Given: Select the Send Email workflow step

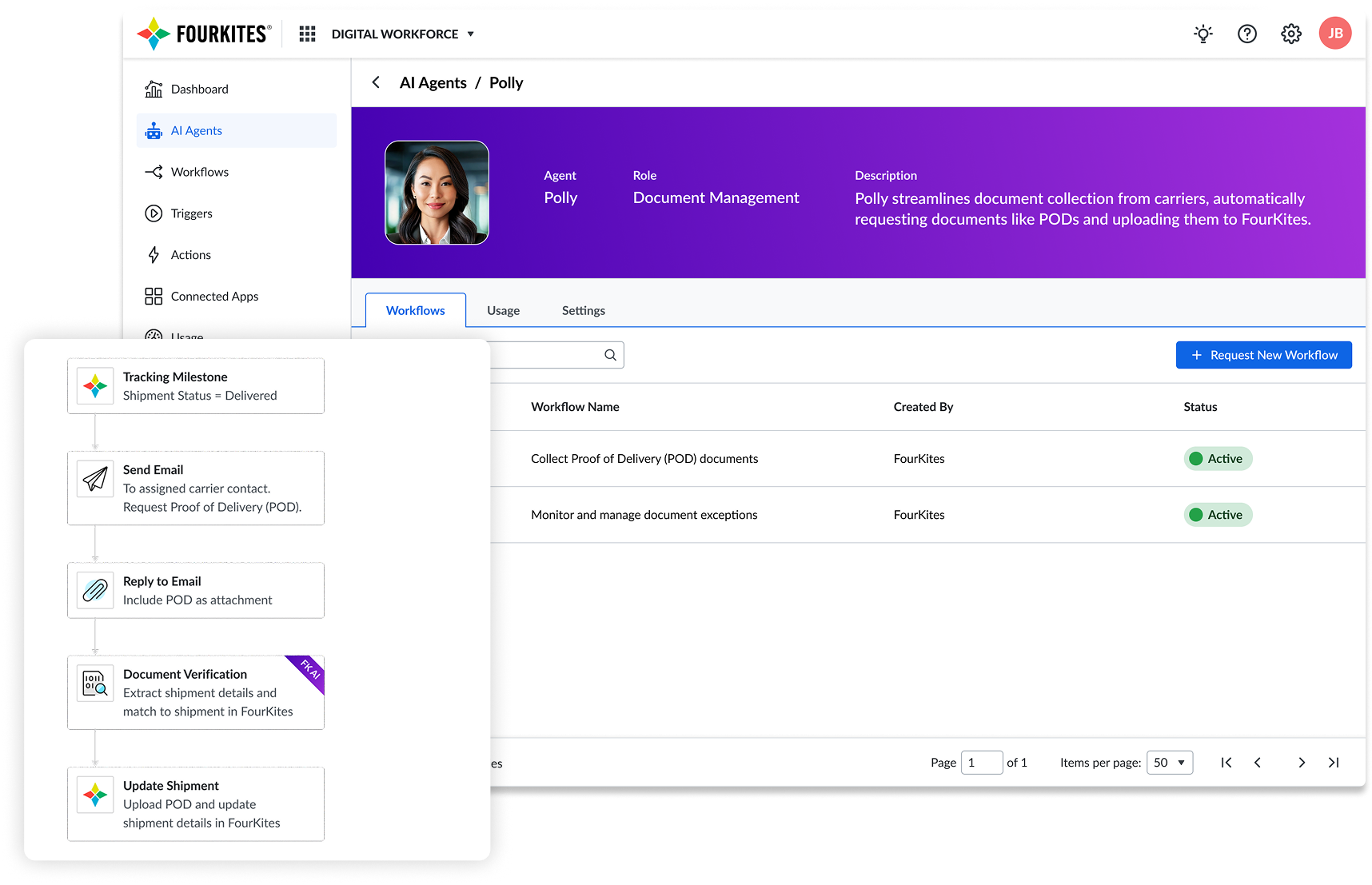Looking at the screenshot, I should pos(196,488).
